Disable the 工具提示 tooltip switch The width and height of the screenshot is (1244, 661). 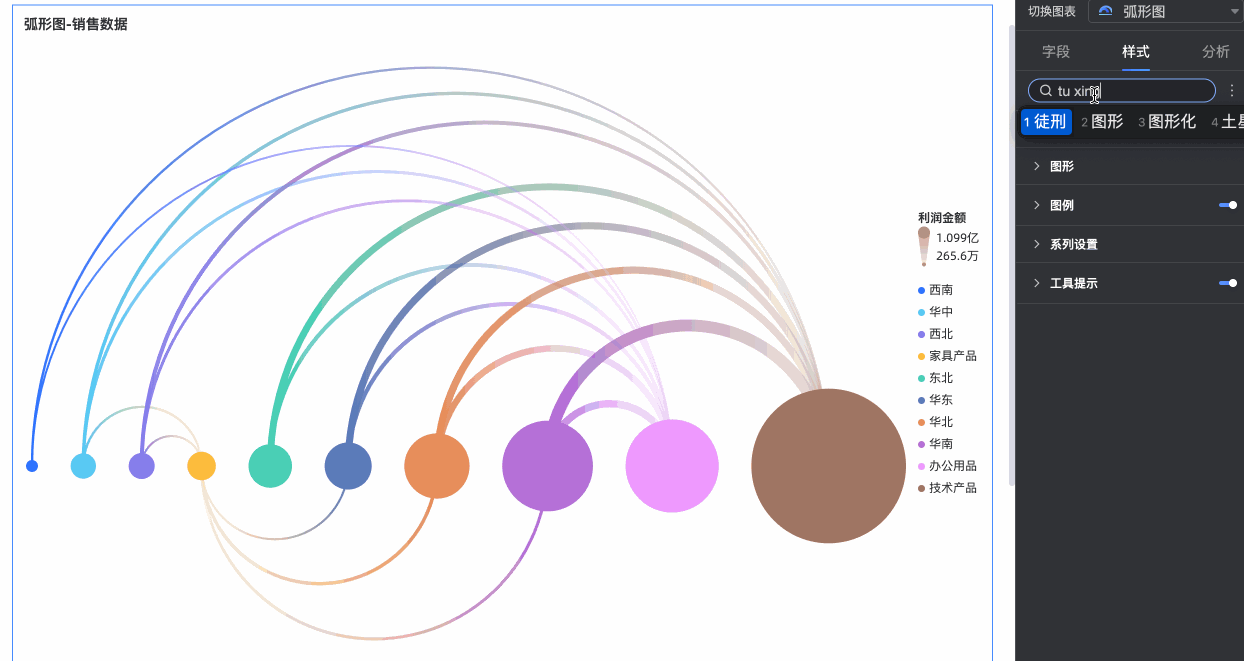[1228, 283]
